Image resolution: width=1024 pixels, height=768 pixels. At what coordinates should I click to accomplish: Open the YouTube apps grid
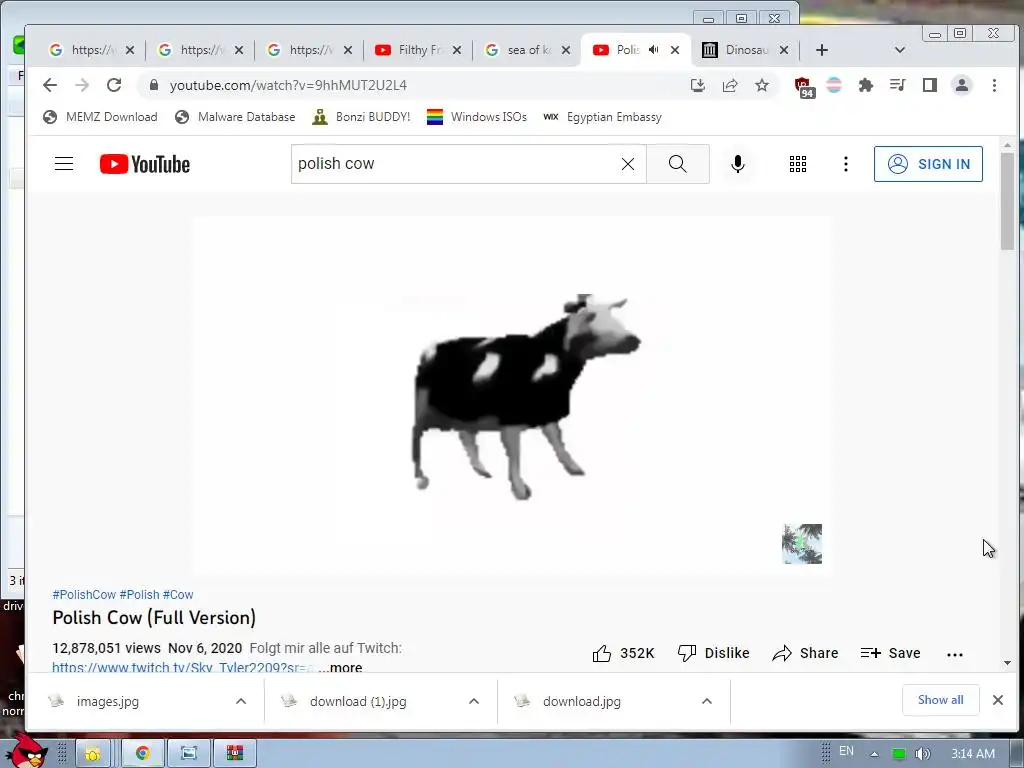coord(797,164)
